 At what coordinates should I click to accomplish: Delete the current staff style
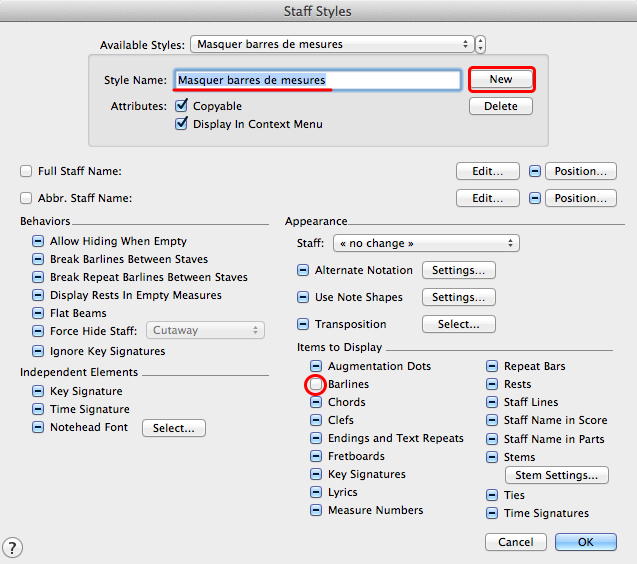tap(500, 106)
